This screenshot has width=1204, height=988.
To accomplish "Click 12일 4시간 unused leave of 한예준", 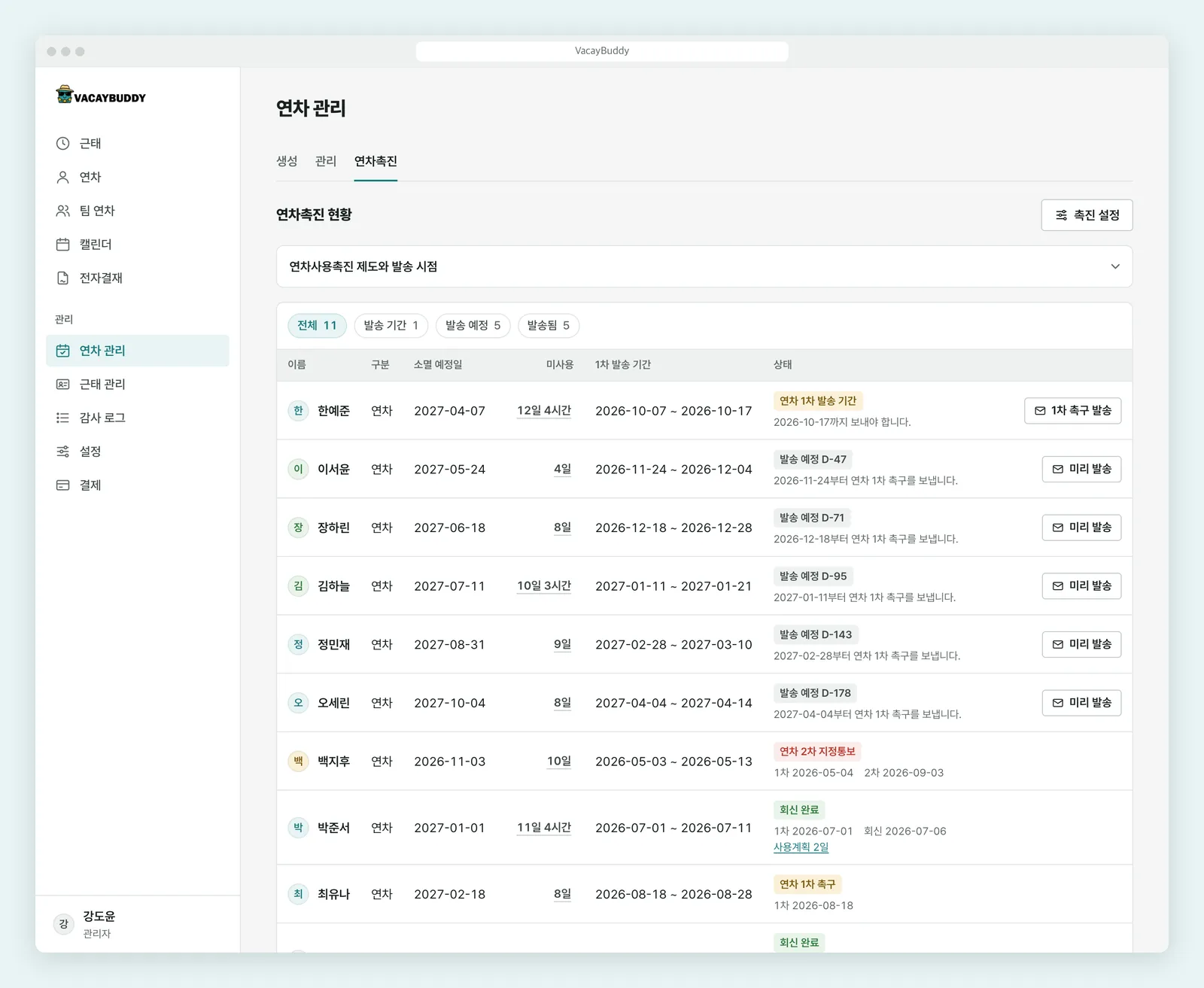I will 544,411.
